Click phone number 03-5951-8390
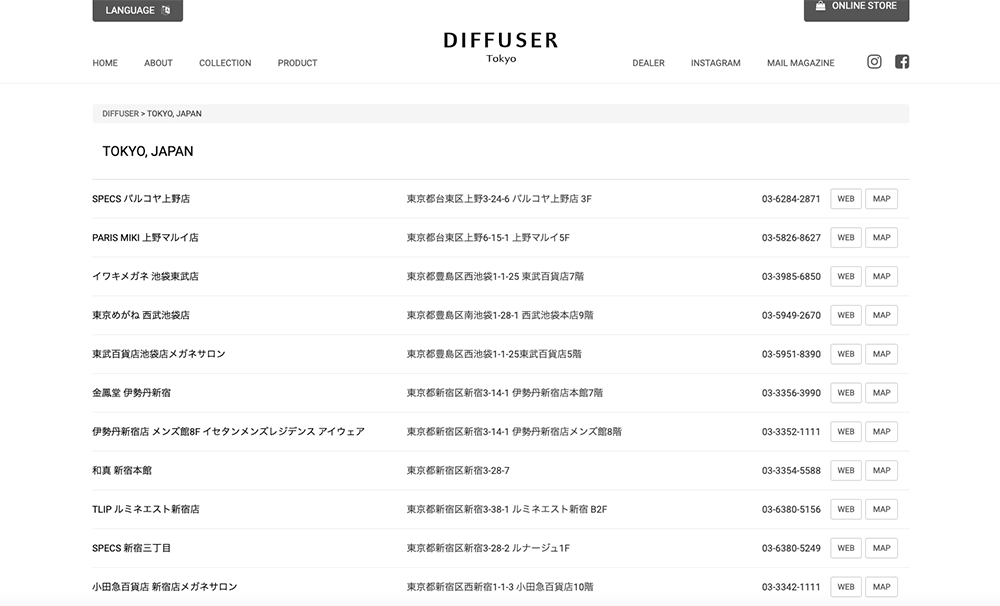1000x606 pixels. [791, 354]
